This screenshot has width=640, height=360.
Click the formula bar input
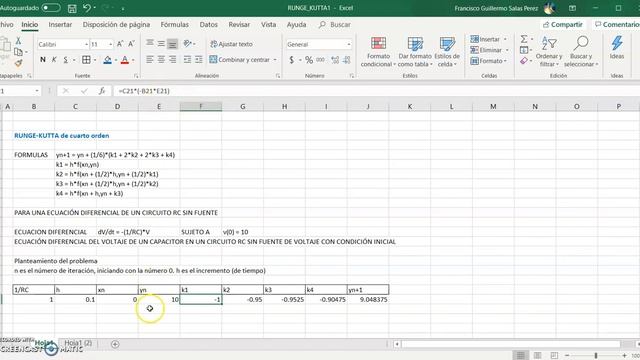(x=376, y=91)
